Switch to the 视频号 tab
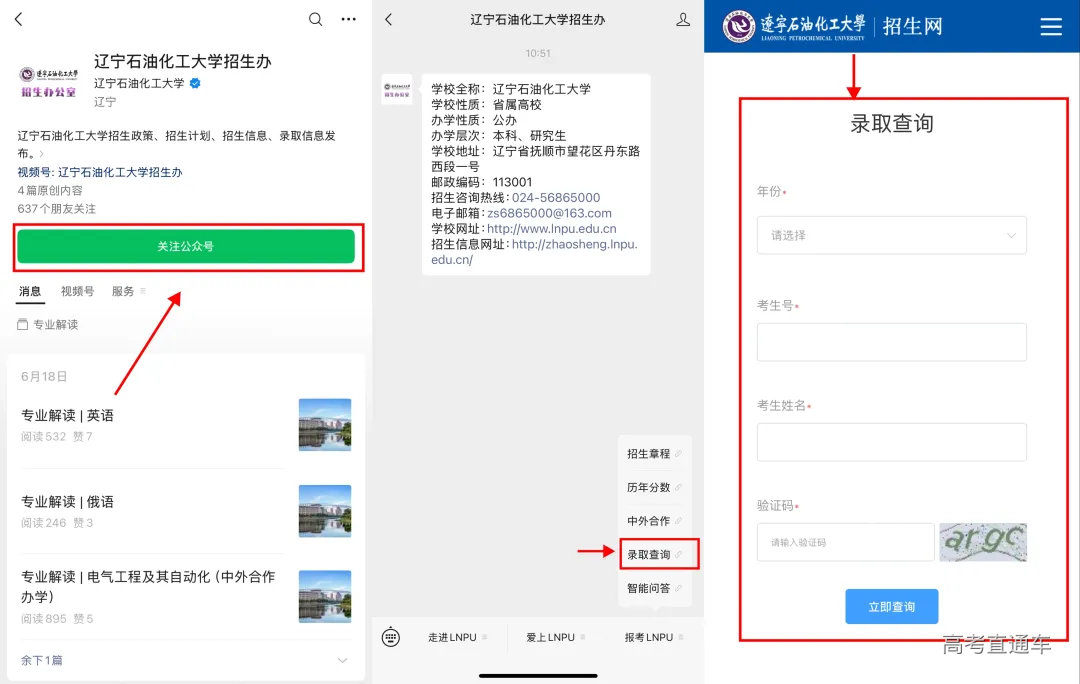The width and height of the screenshot is (1080, 684). 77,291
